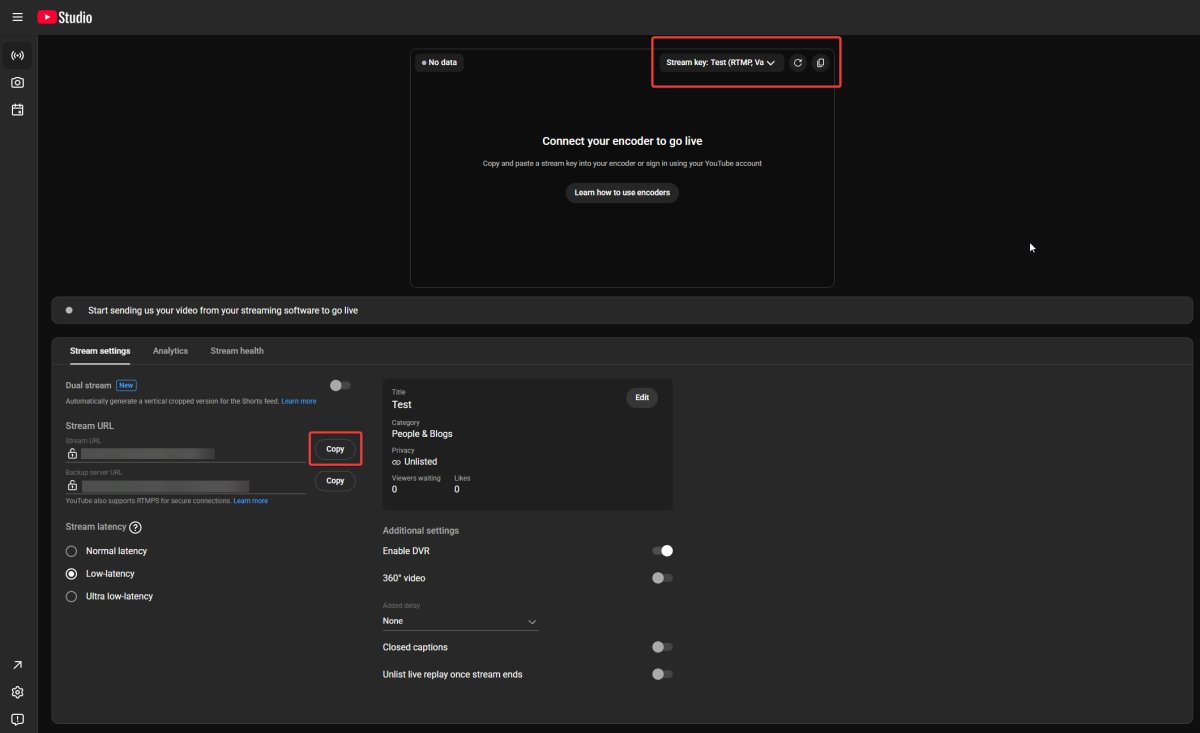The width and height of the screenshot is (1200, 733).
Task: Click the Likes count
Action: pyautogui.click(x=457, y=489)
